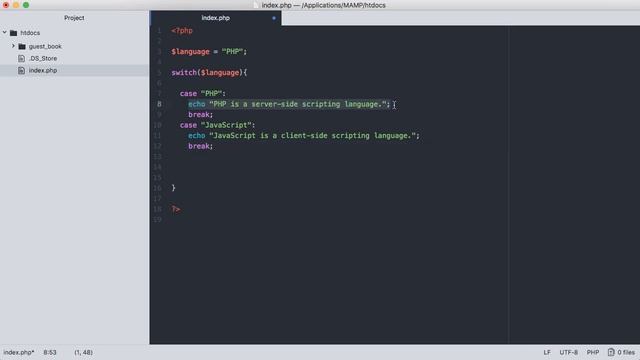Click the echo keyword on line 8

coord(196,104)
